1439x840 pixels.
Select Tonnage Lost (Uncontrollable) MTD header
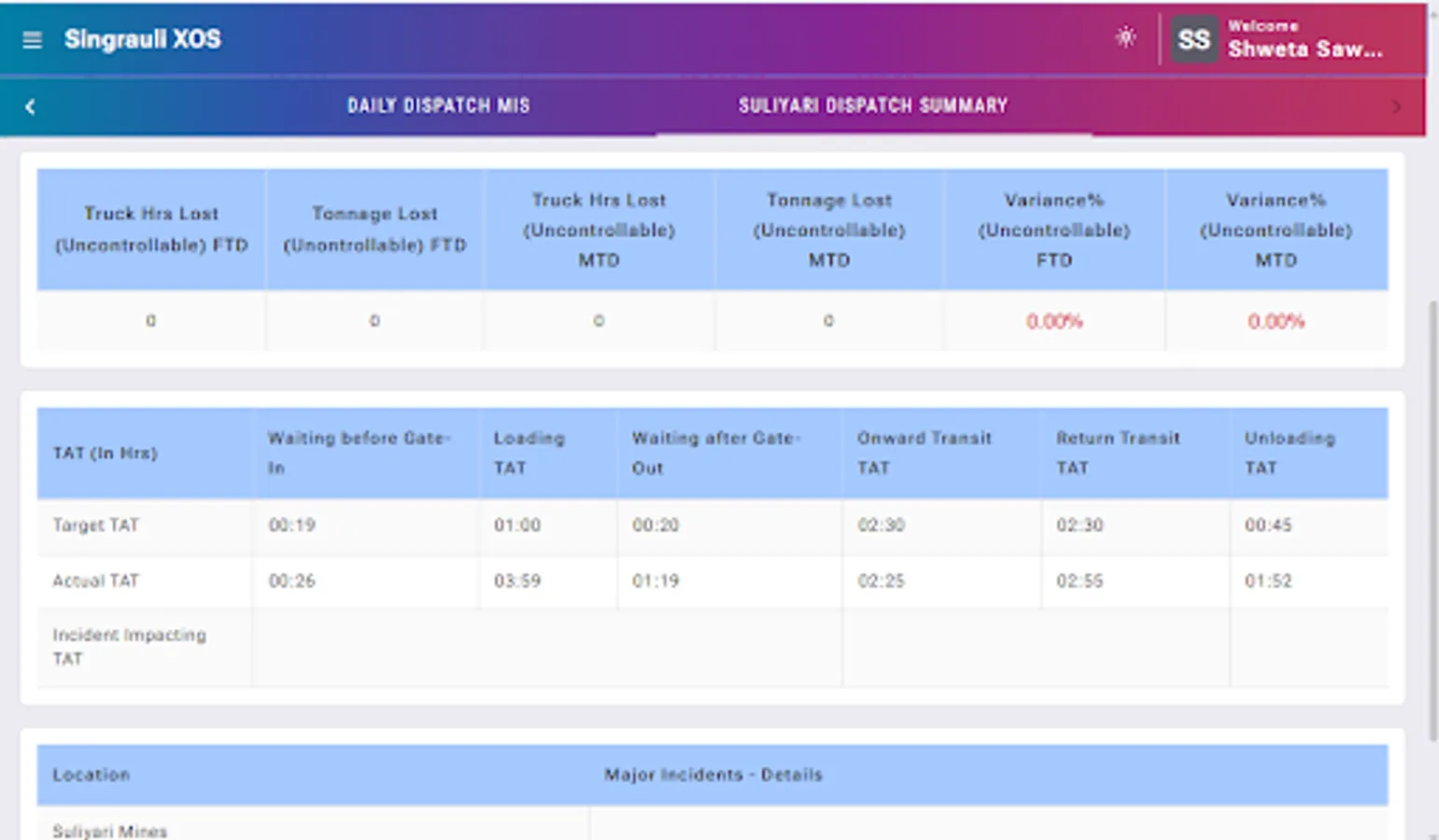tap(829, 230)
